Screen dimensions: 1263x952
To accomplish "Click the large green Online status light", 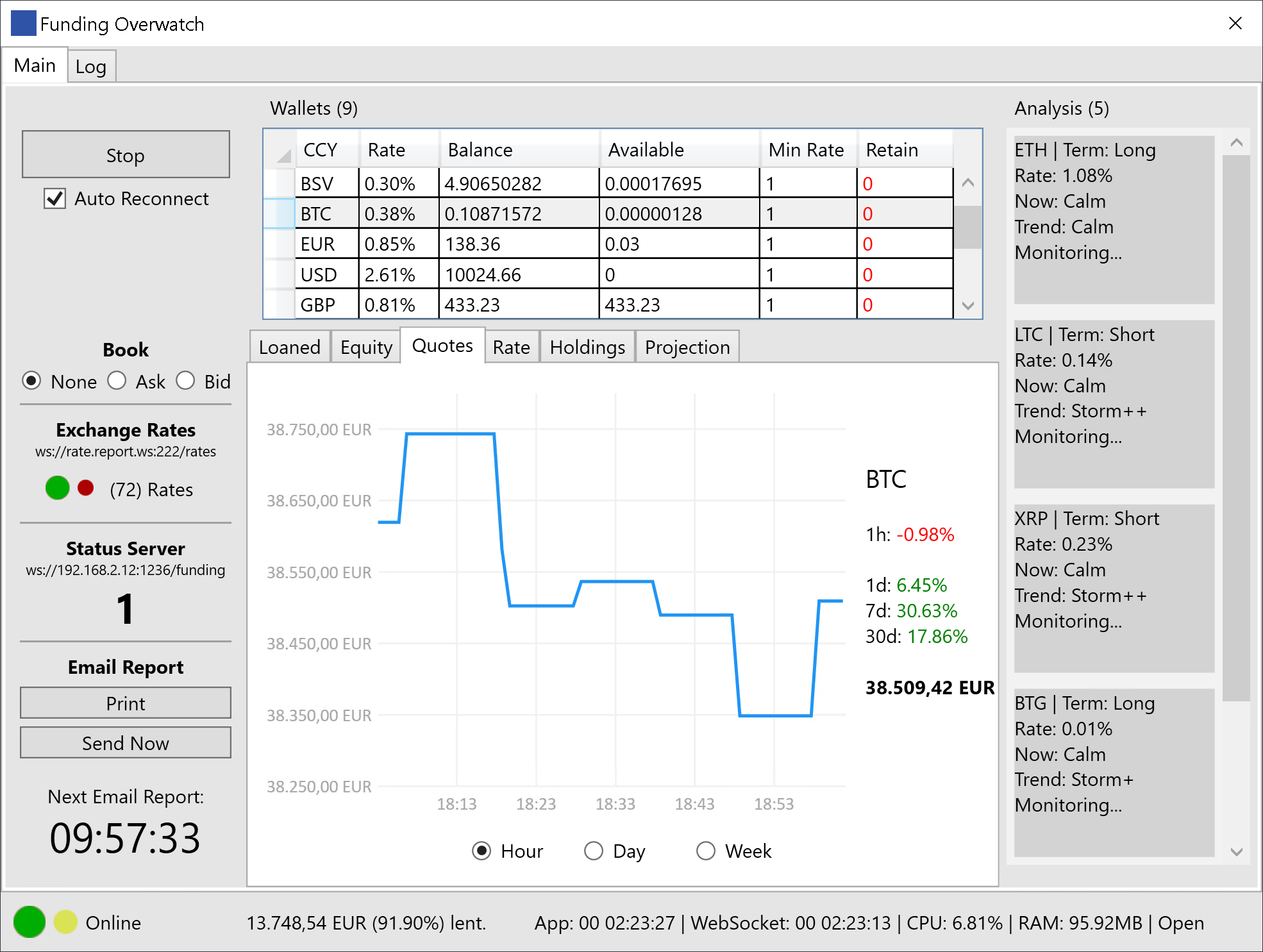I will (29, 922).
